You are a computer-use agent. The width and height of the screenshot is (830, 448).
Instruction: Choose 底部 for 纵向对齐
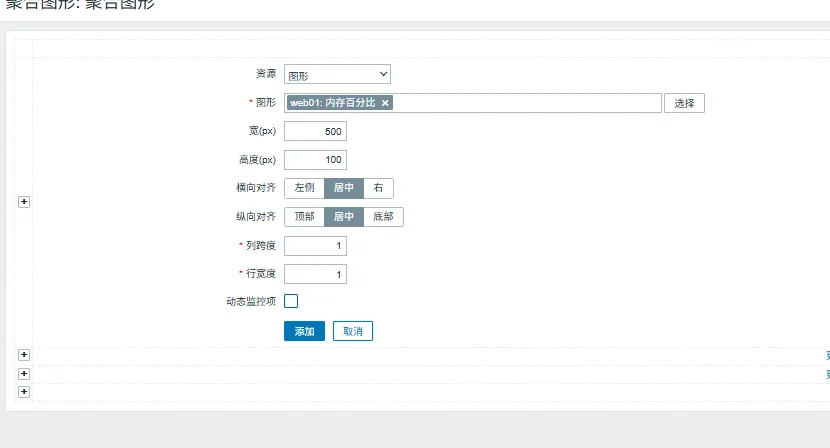383,217
